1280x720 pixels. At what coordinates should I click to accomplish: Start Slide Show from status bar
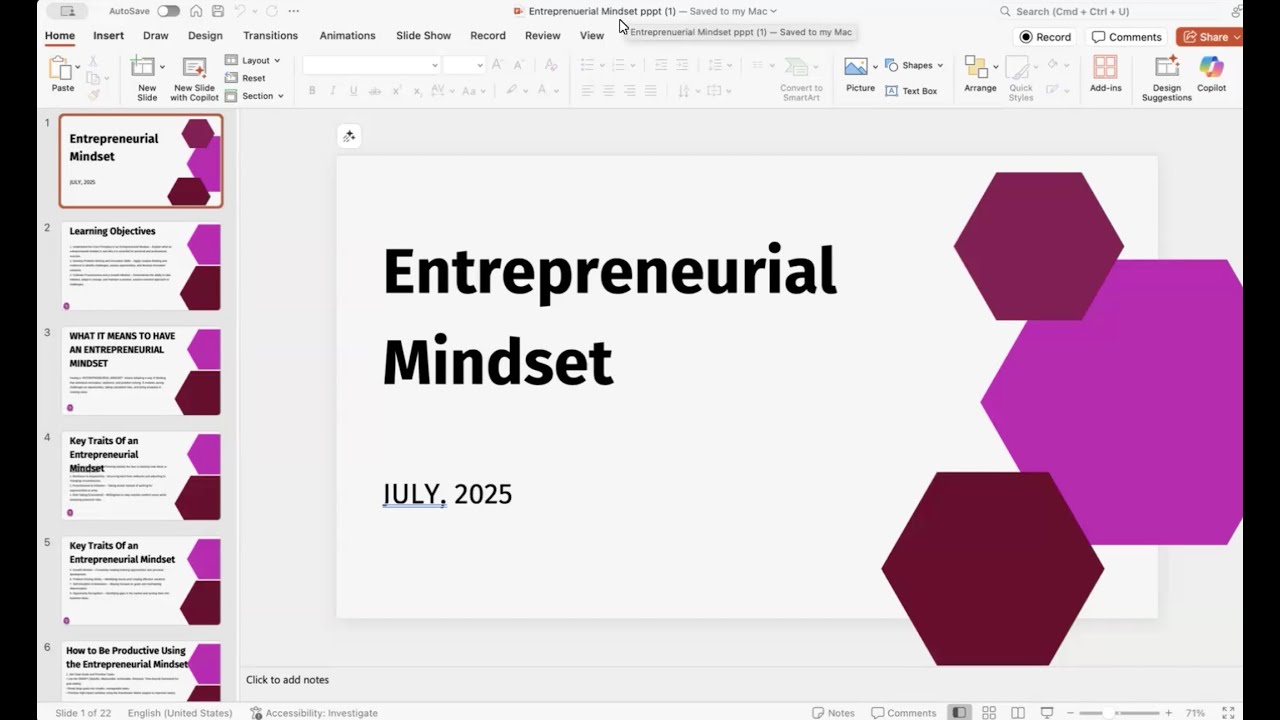click(1047, 713)
